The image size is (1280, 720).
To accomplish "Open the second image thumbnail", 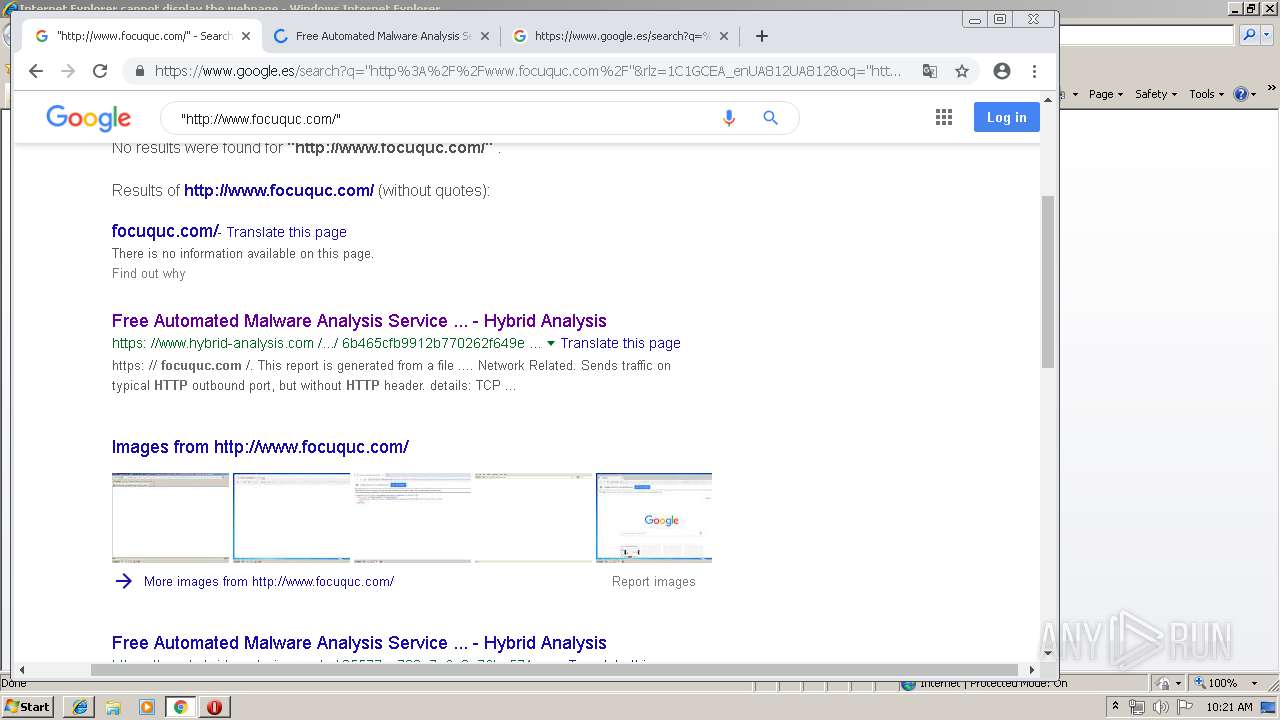I will [x=291, y=517].
